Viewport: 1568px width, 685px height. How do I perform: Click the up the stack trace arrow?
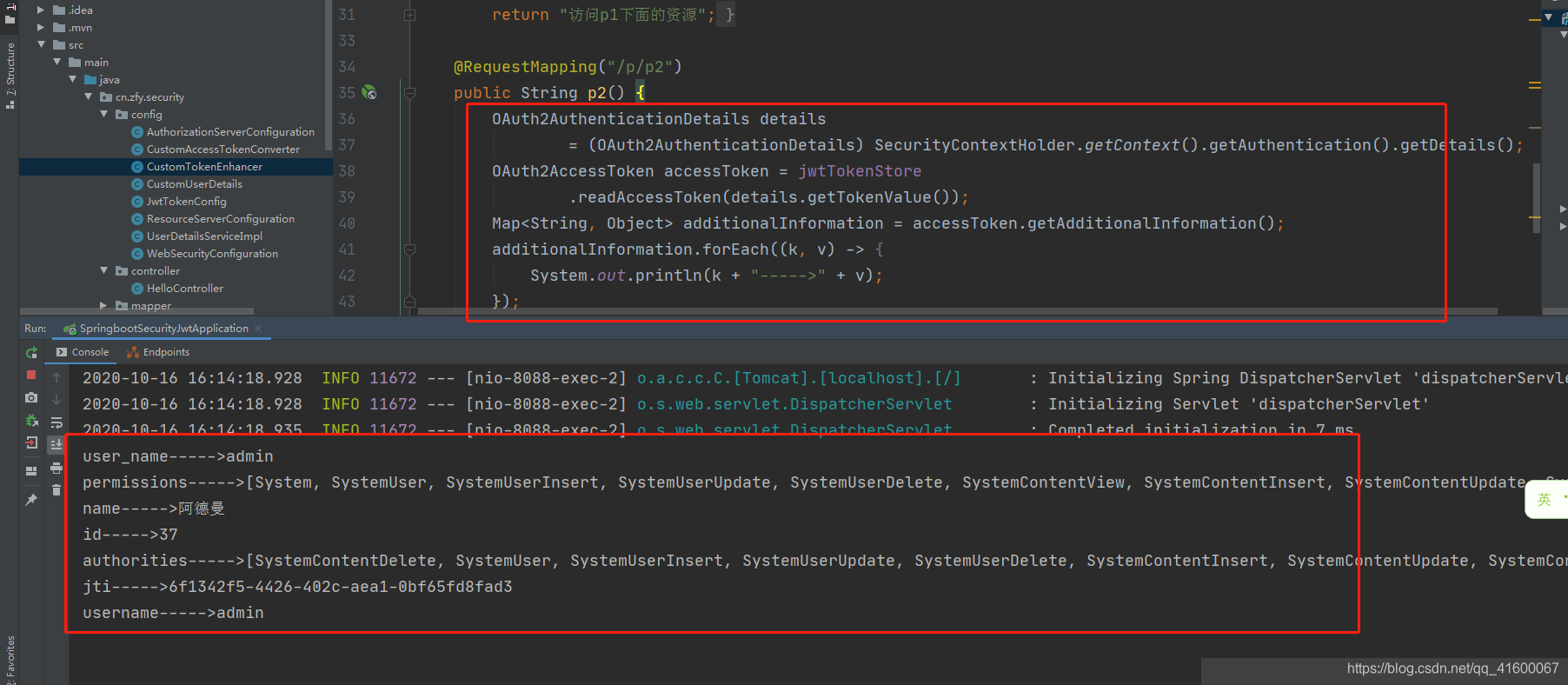pyautogui.click(x=56, y=377)
